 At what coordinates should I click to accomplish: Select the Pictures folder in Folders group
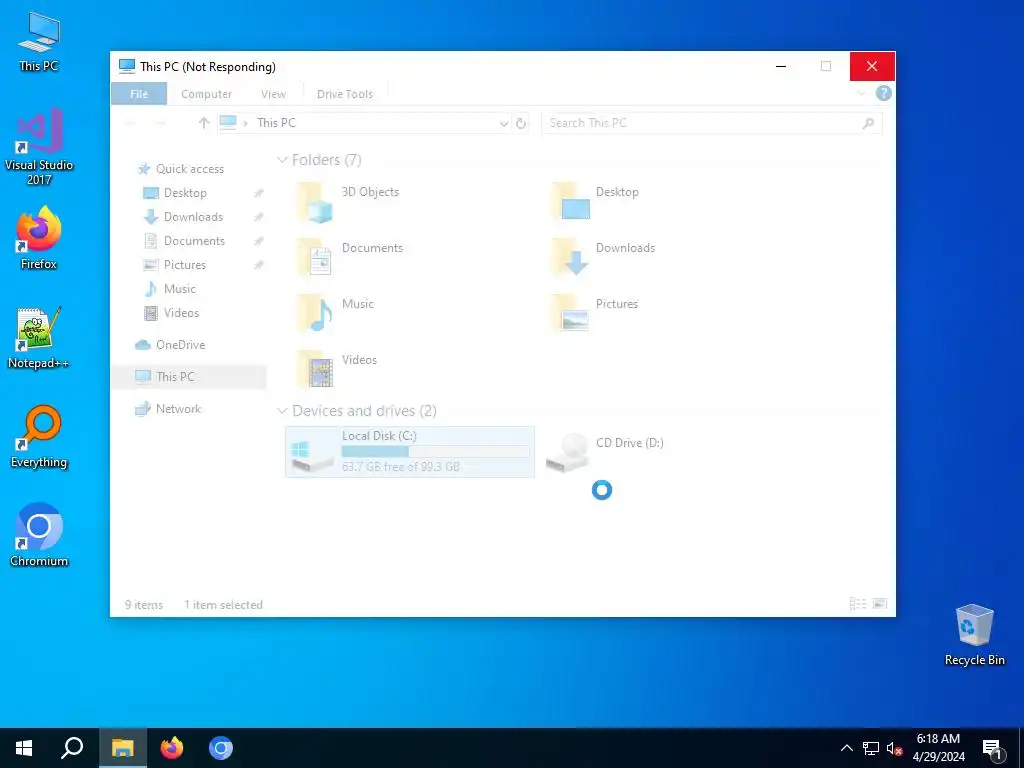[x=594, y=315]
